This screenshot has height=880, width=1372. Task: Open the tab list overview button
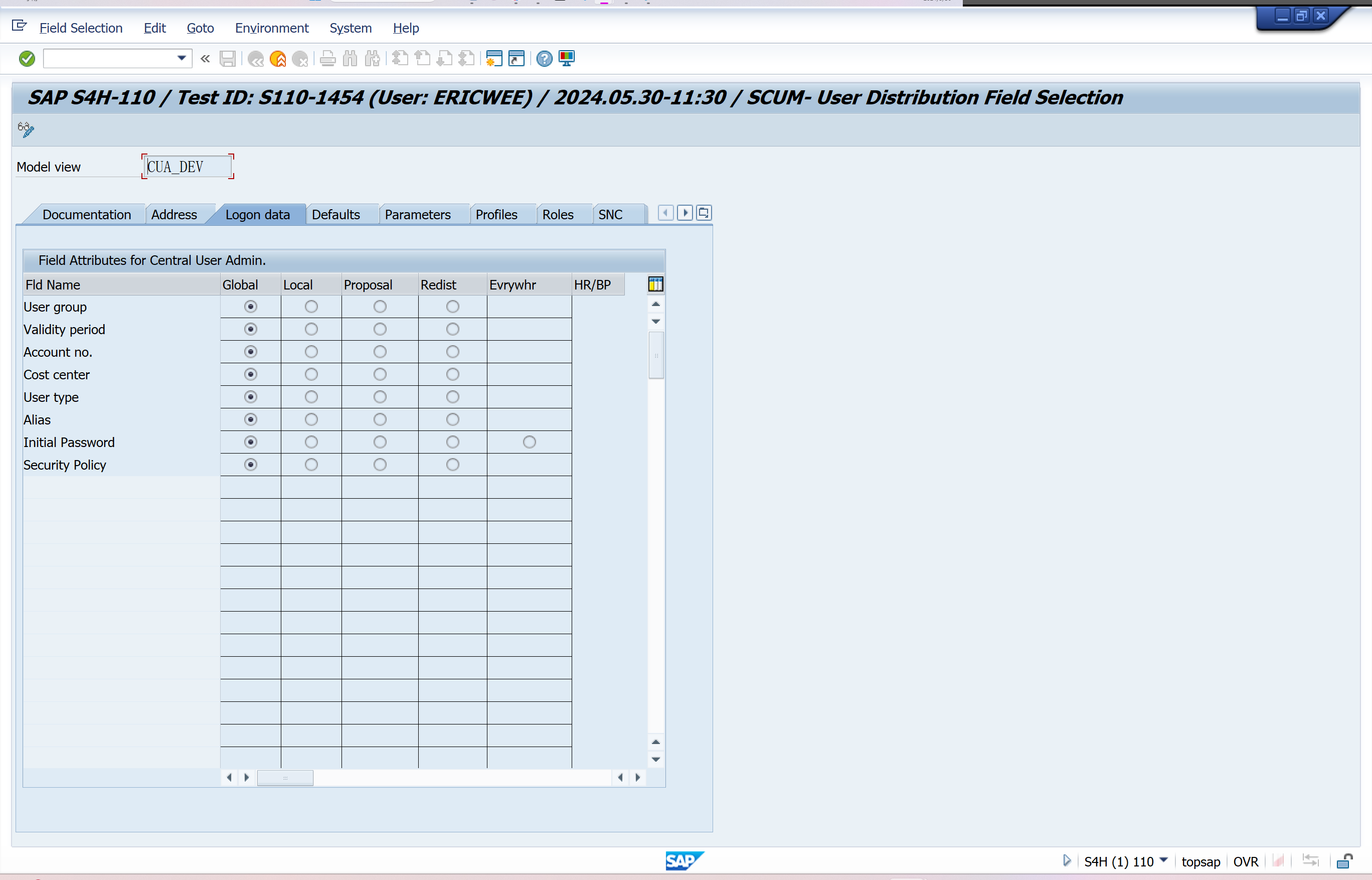pos(704,213)
